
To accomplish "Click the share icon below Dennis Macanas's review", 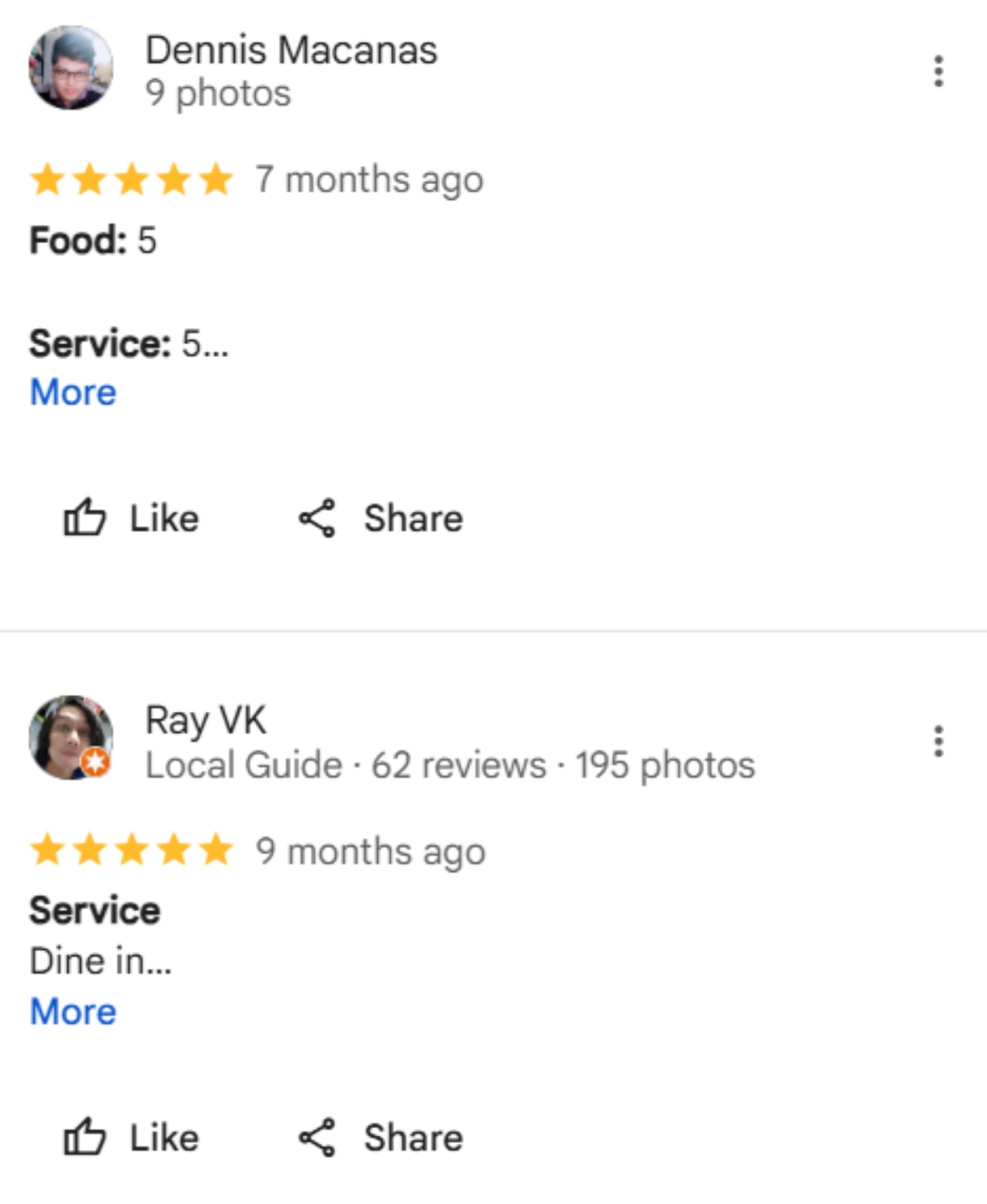I will pyautogui.click(x=317, y=518).
